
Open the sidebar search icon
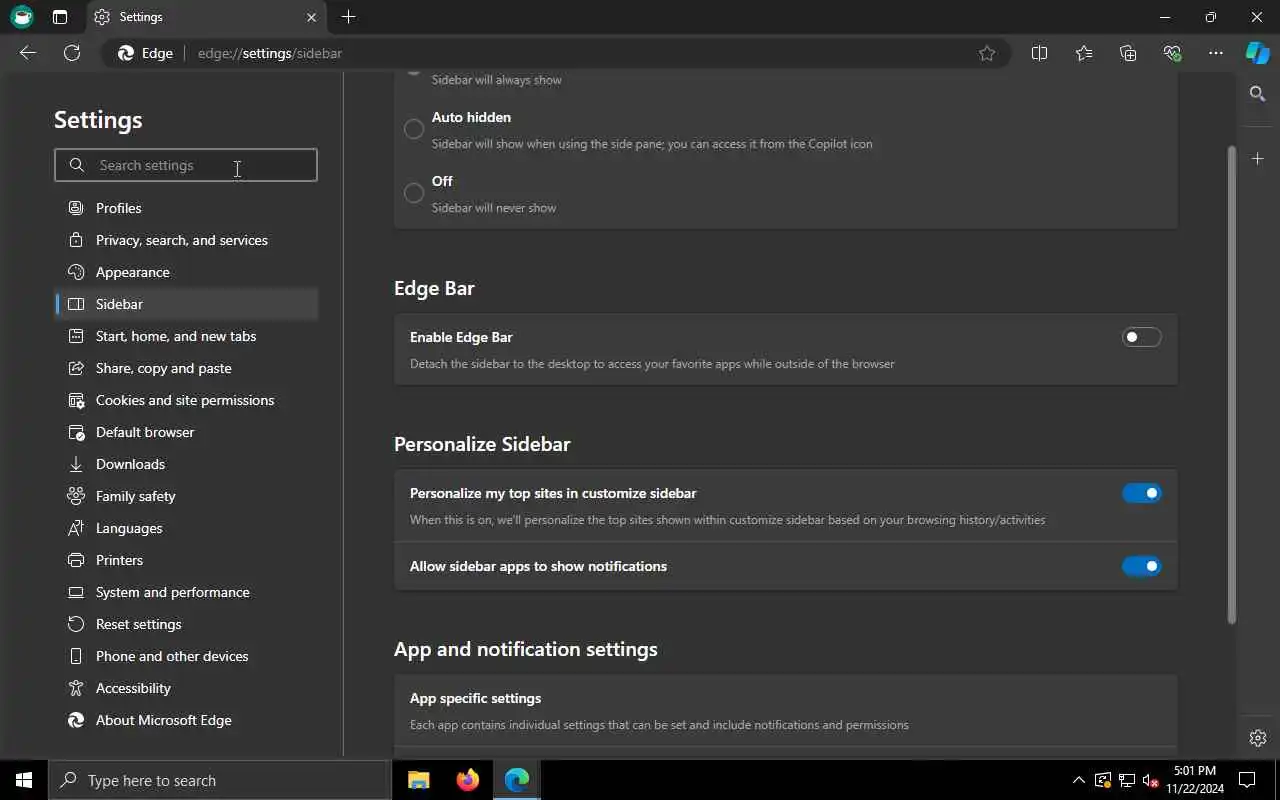(1258, 93)
